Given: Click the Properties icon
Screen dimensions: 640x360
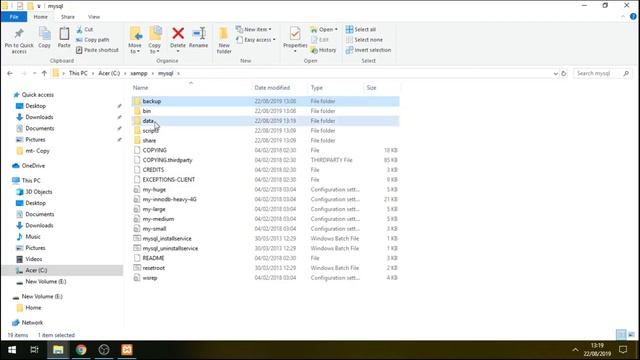Looking at the screenshot, I should 295,33.
